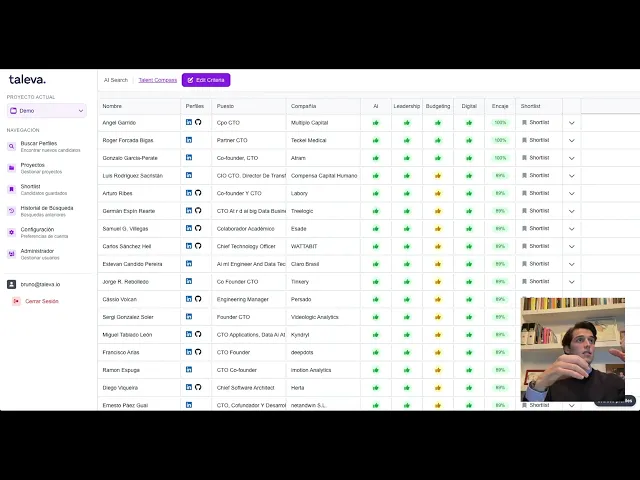The width and height of the screenshot is (640, 480).
Task: Click the Nombre column header
Action: 112,106
